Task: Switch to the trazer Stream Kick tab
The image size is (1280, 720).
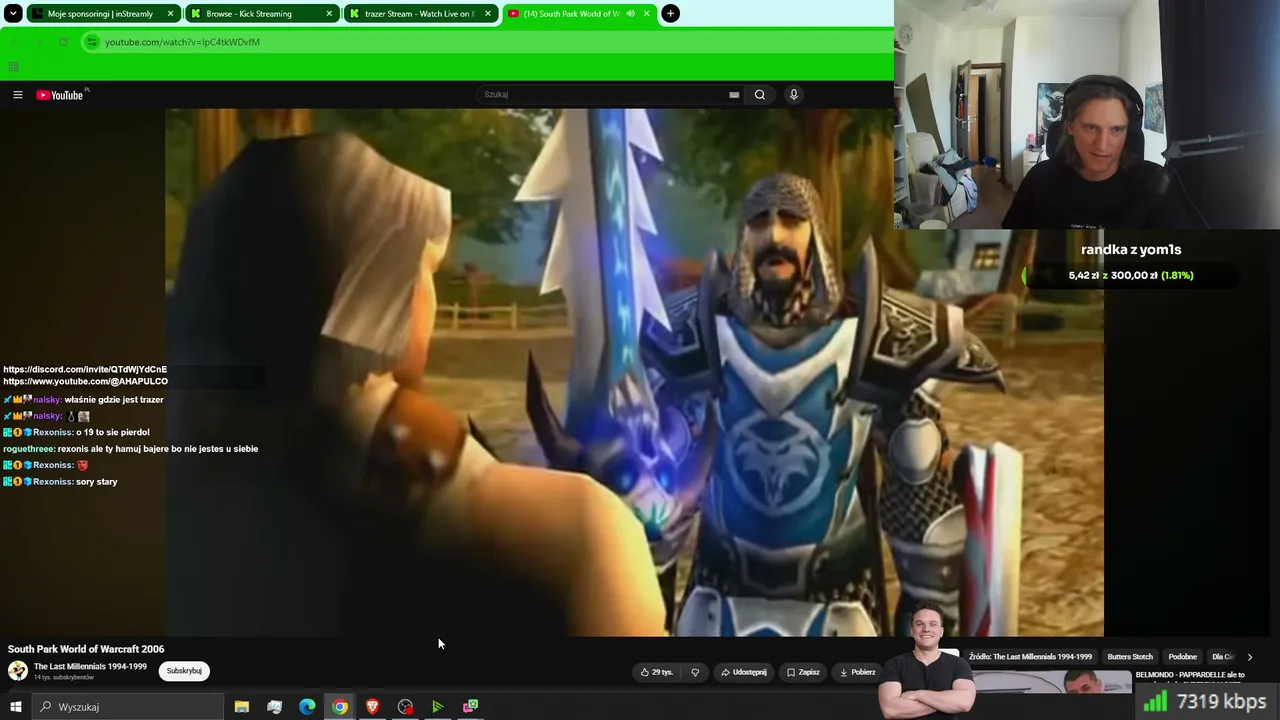Action: point(419,14)
